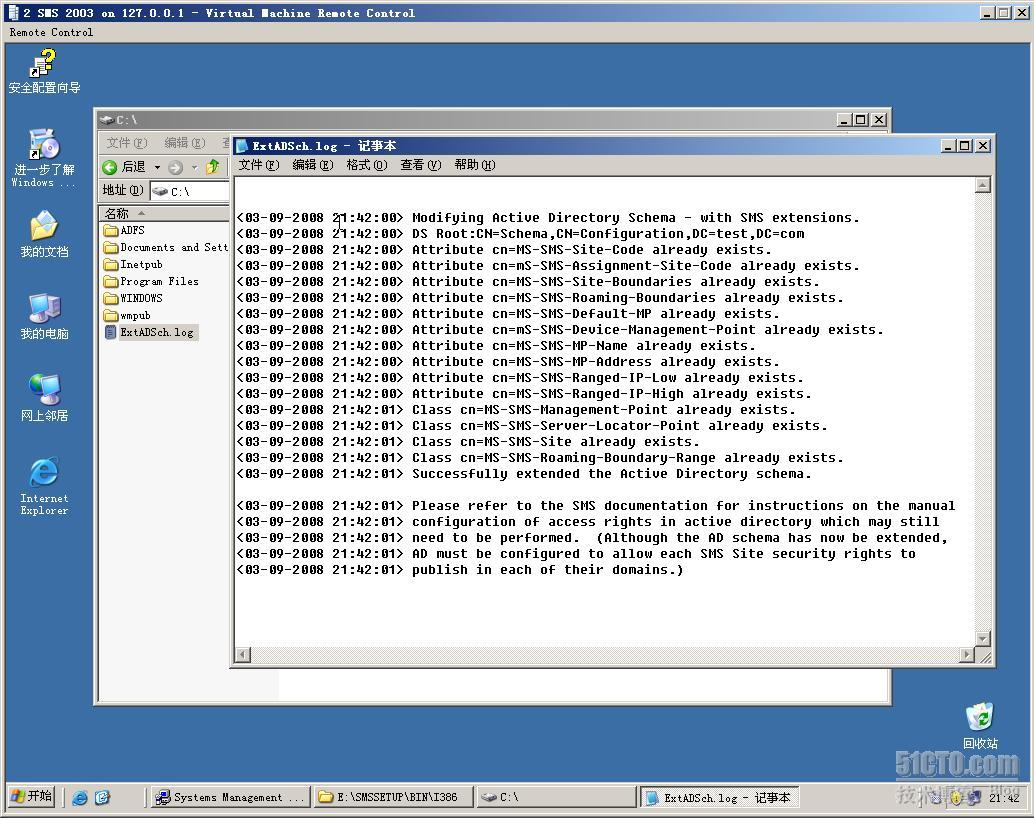Click Notepad vertical scrollbar up arrow
This screenshot has width=1034, height=818.
[x=983, y=185]
